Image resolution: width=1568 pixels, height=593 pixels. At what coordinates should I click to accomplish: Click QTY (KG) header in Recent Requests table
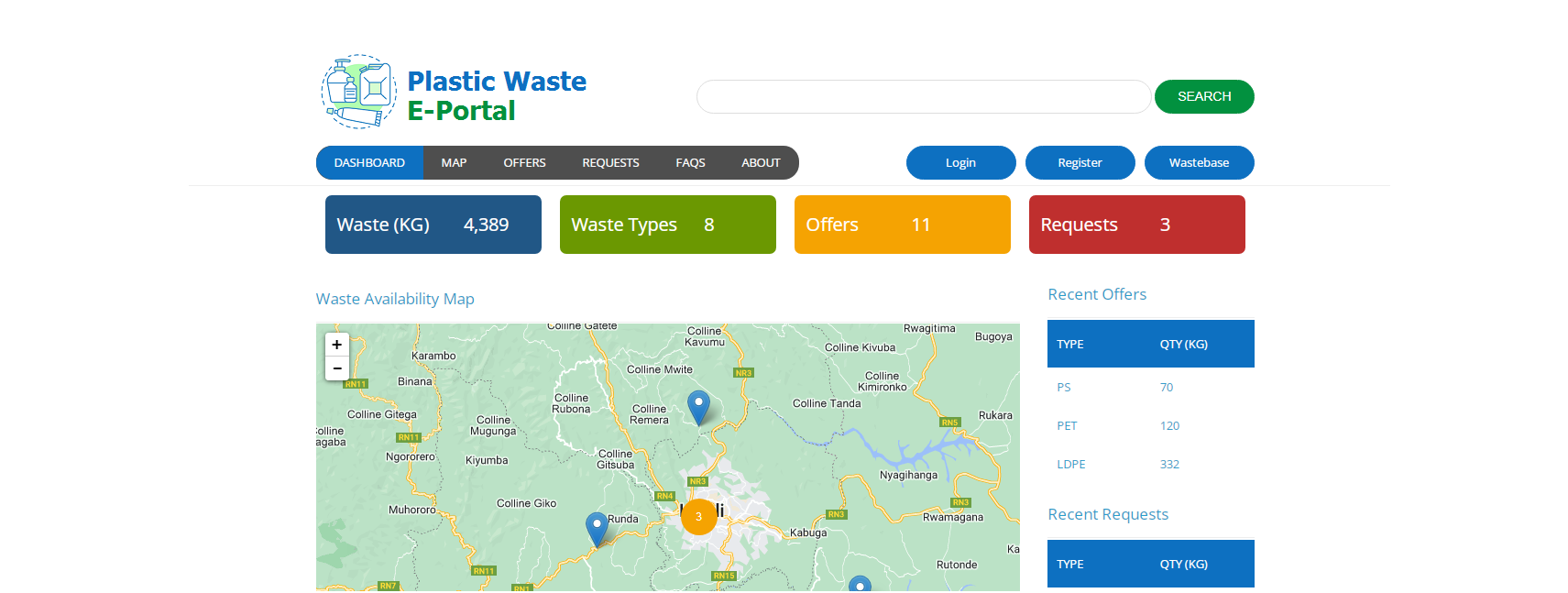tap(1183, 565)
